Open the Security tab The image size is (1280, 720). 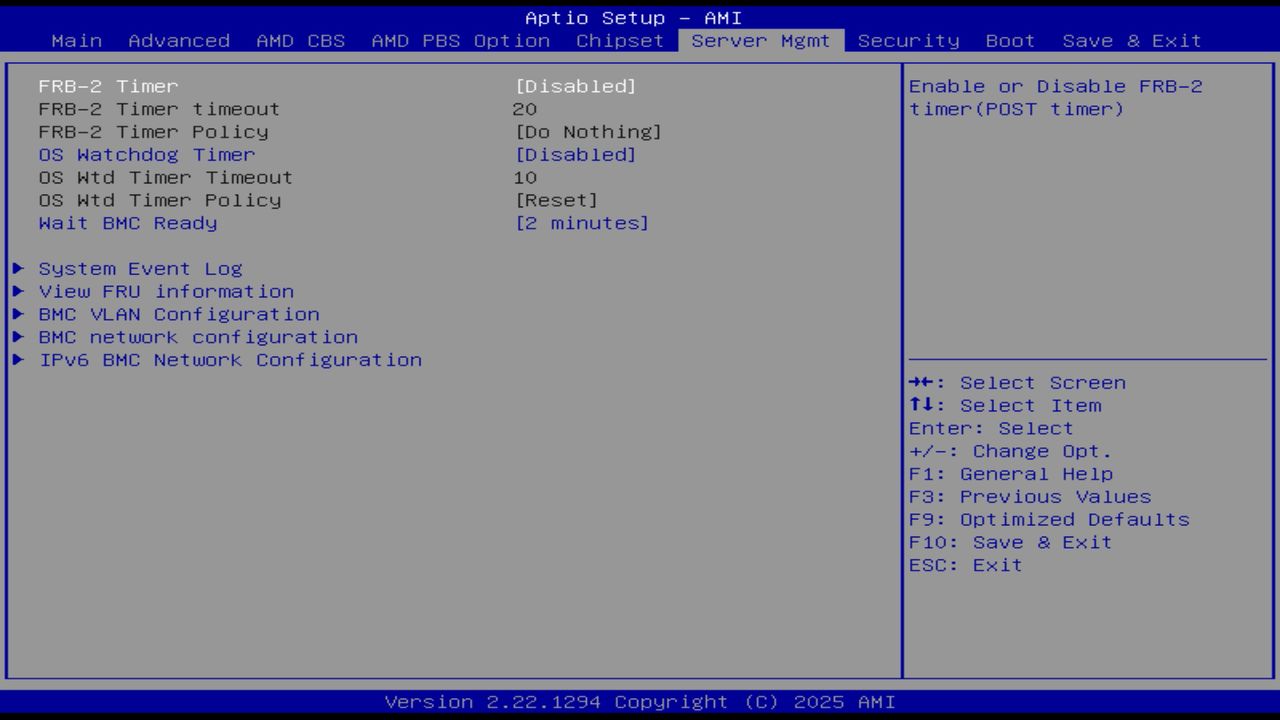click(x=906, y=40)
